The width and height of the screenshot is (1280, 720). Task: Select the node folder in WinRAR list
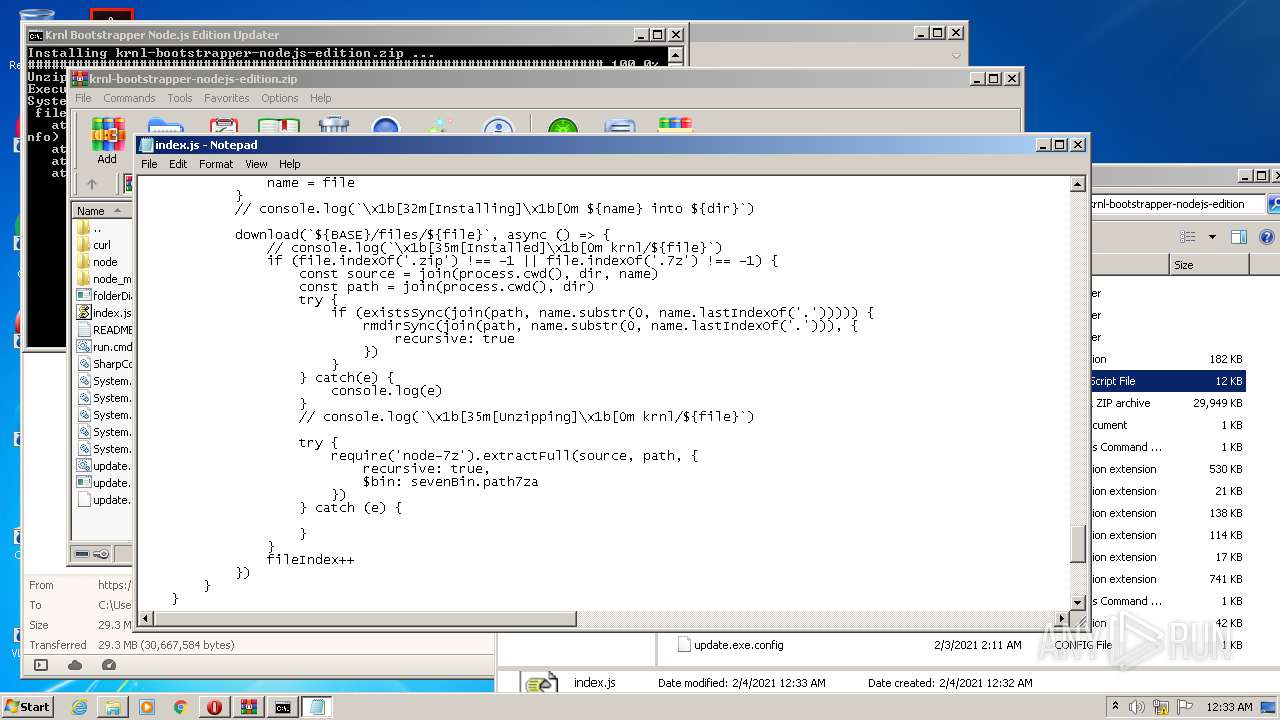pos(97,262)
